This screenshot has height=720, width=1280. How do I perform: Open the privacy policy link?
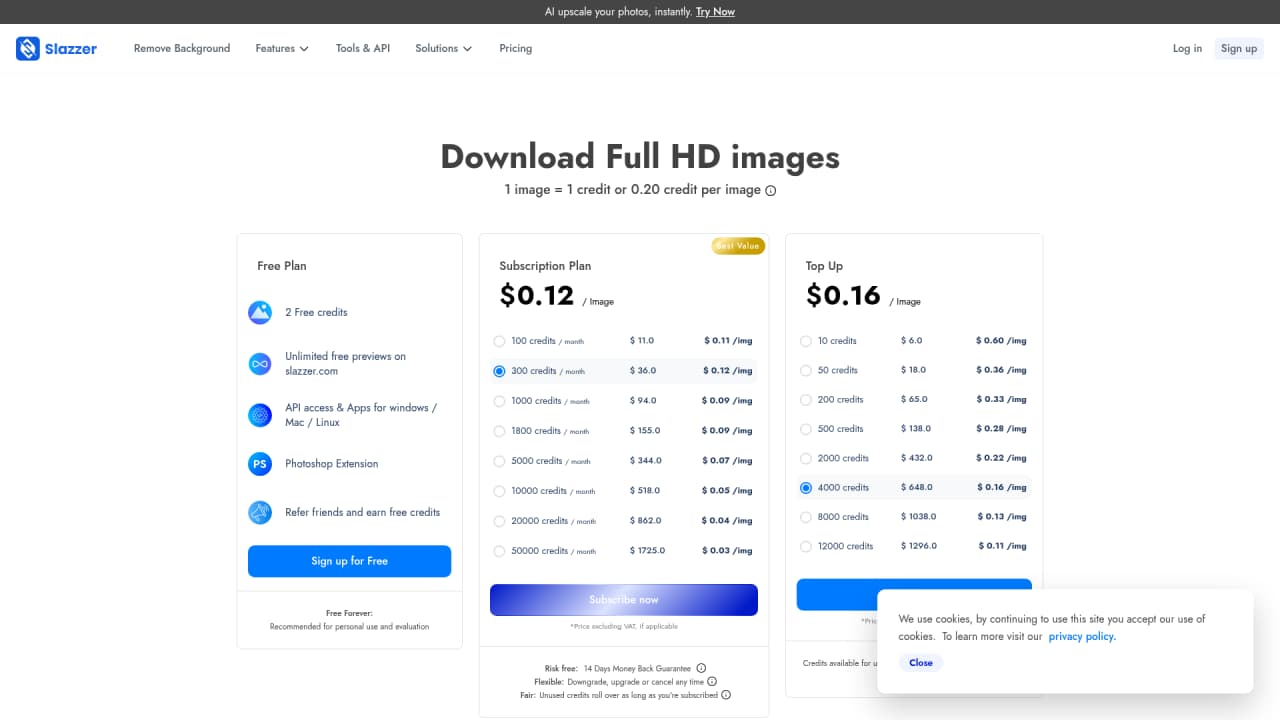pyautogui.click(x=1082, y=636)
